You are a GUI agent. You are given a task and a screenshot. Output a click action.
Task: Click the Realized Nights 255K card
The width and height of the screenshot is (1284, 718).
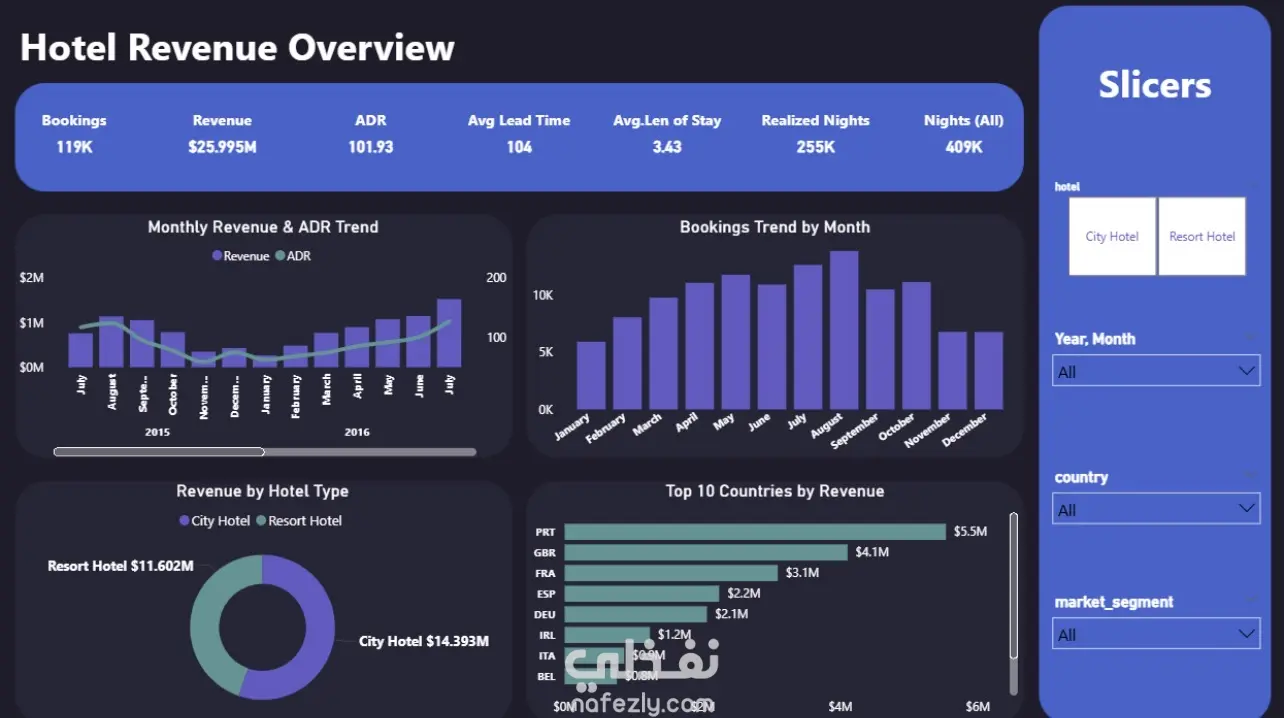click(816, 133)
